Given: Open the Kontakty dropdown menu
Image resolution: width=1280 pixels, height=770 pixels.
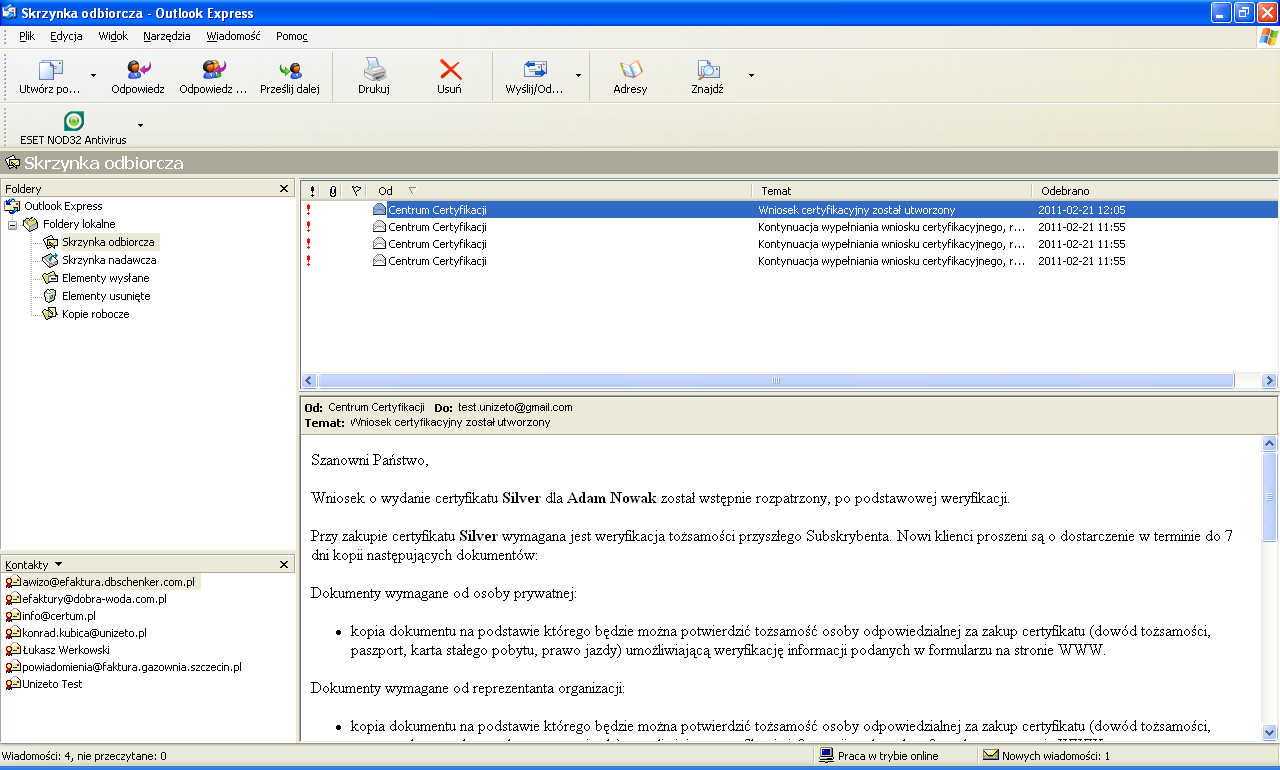Looking at the screenshot, I should click(58, 565).
